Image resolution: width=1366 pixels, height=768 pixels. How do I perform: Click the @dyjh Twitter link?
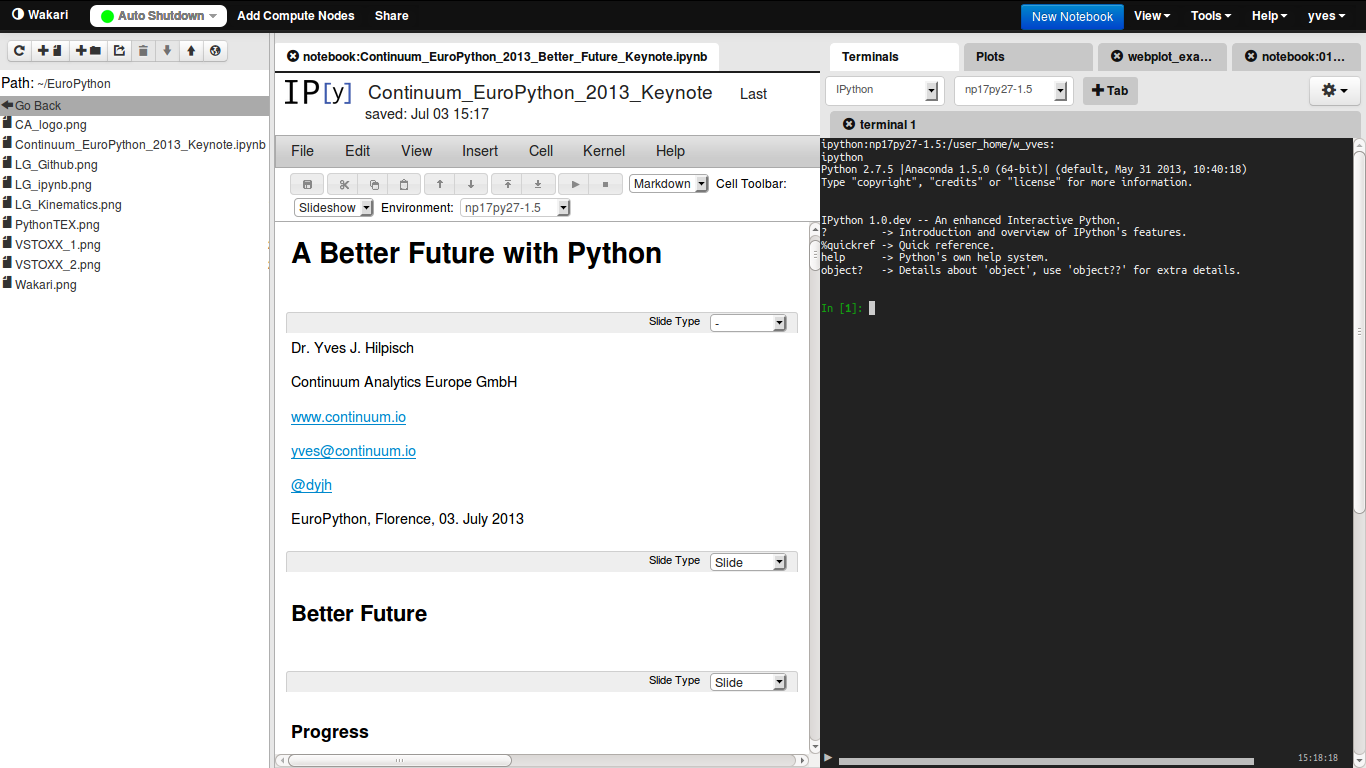(311, 485)
